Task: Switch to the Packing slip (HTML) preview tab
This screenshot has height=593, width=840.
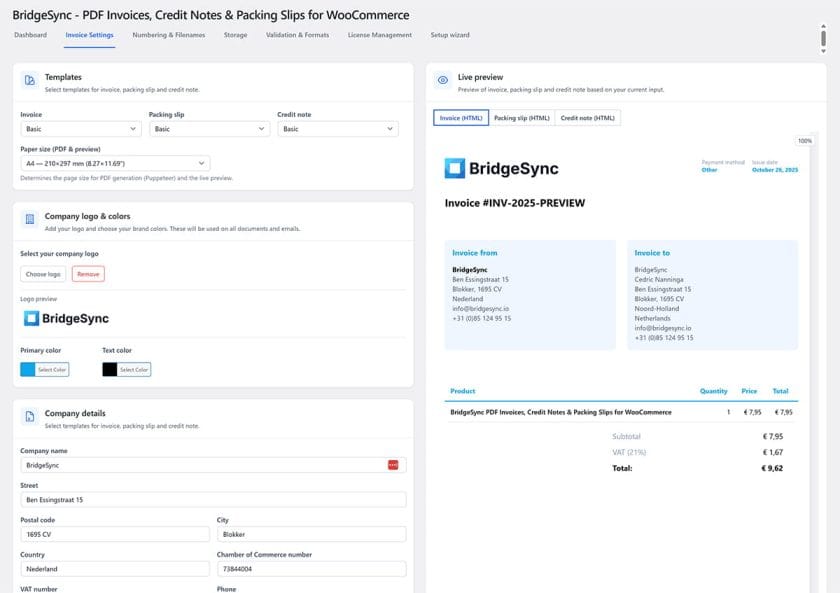Action: [x=522, y=117]
